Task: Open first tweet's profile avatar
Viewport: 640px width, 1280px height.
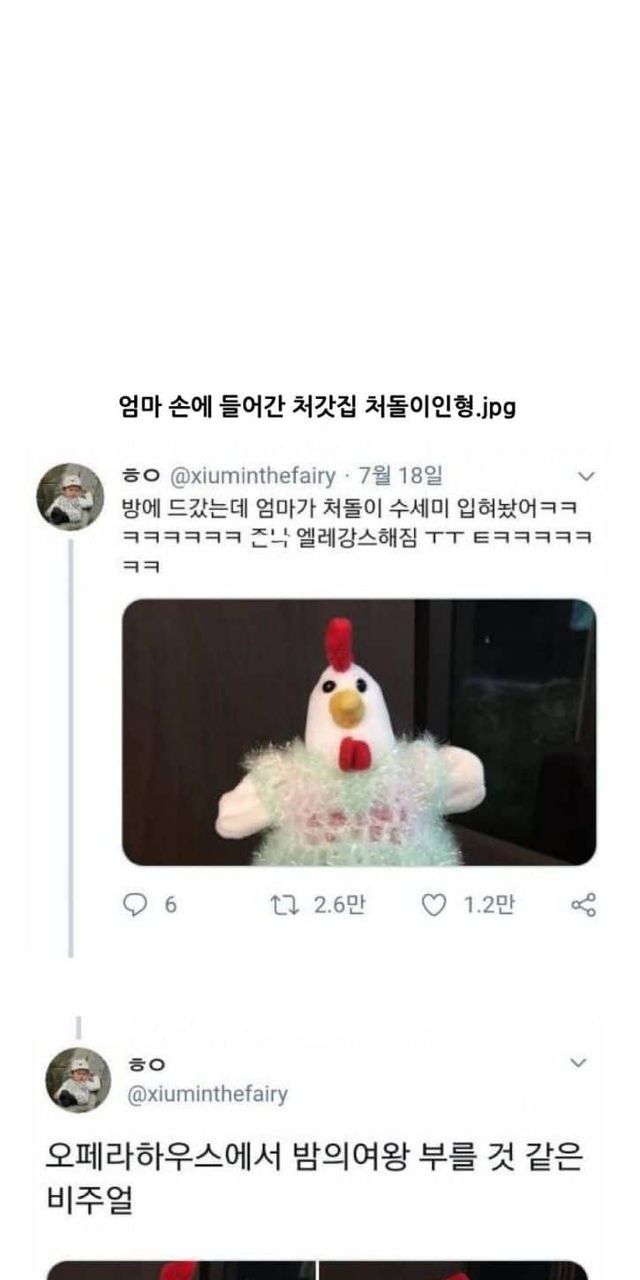Action: pos(72,496)
